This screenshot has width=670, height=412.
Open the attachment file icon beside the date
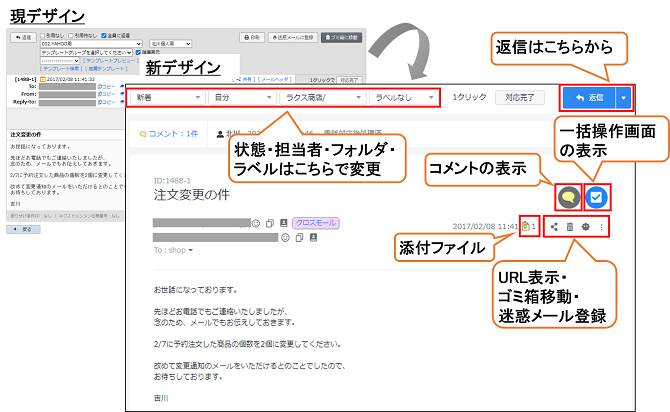pos(526,226)
